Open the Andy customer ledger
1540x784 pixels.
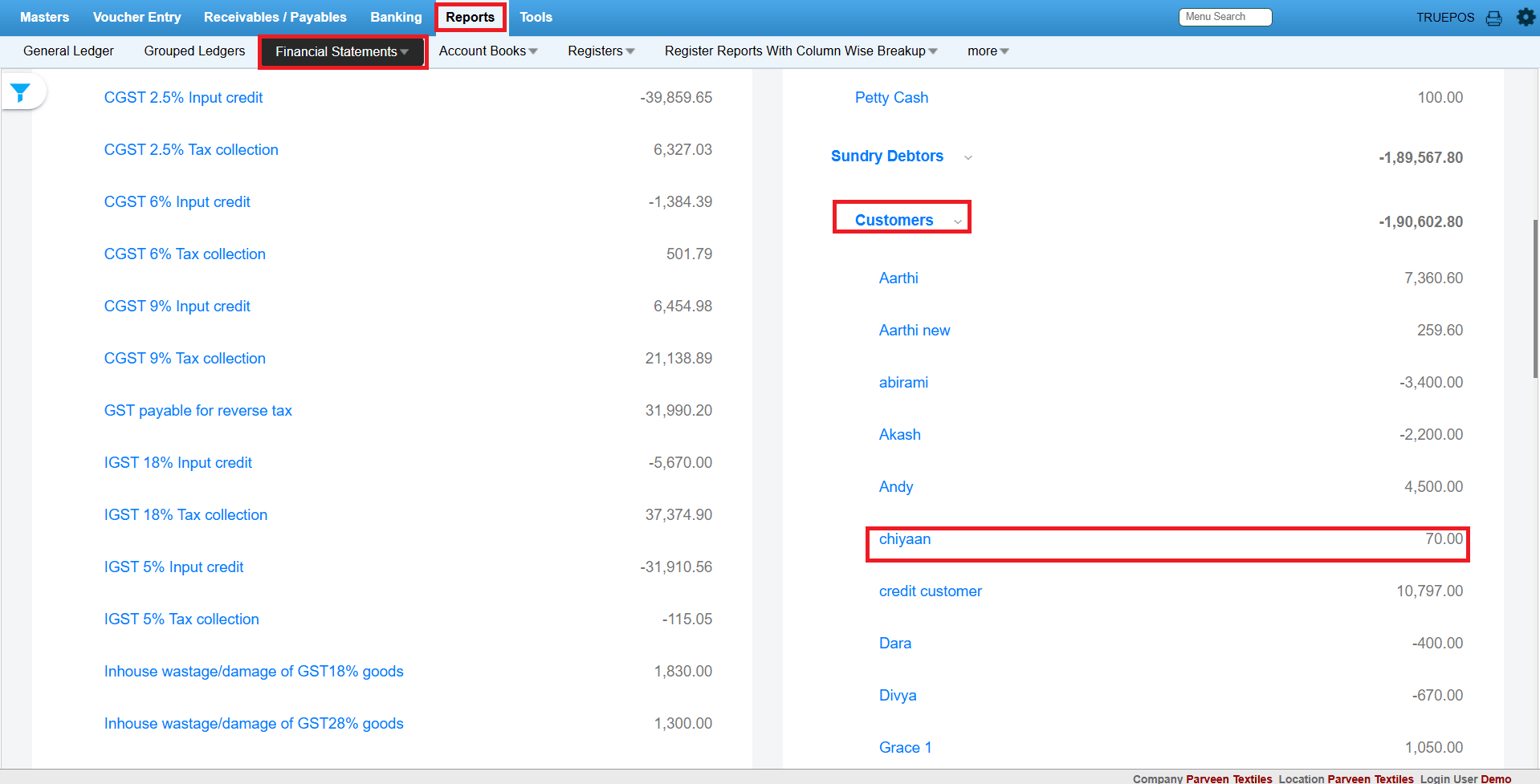[x=896, y=487]
